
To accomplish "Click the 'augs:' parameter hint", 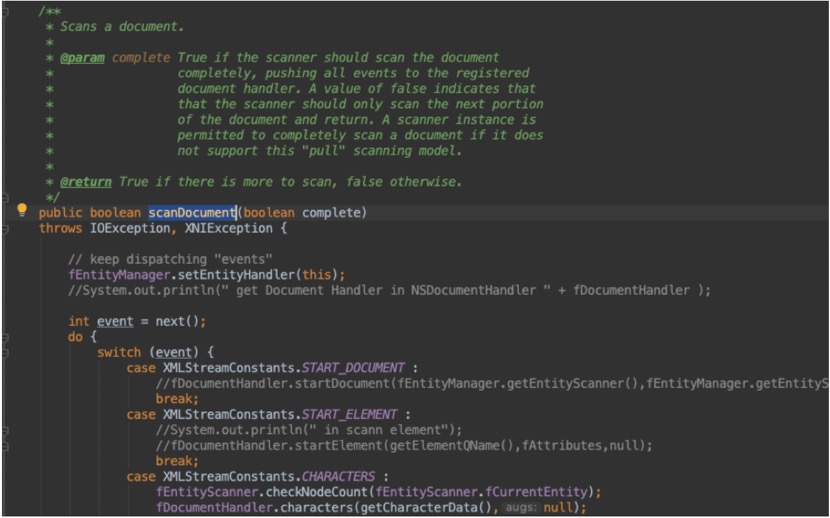I will coord(522,508).
